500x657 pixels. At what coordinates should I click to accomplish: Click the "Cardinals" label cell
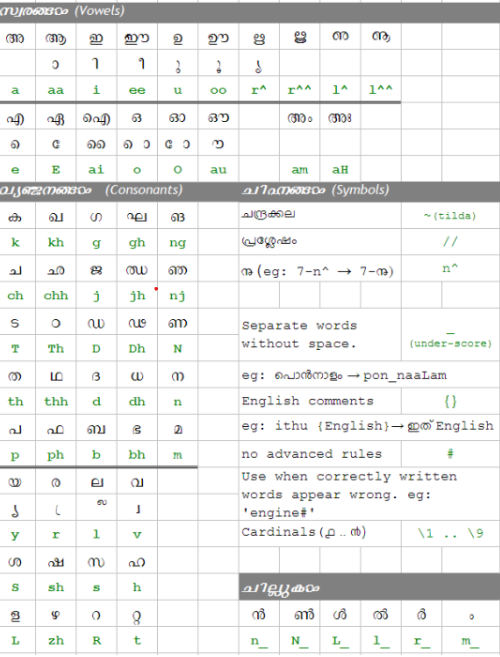pos(320,533)
